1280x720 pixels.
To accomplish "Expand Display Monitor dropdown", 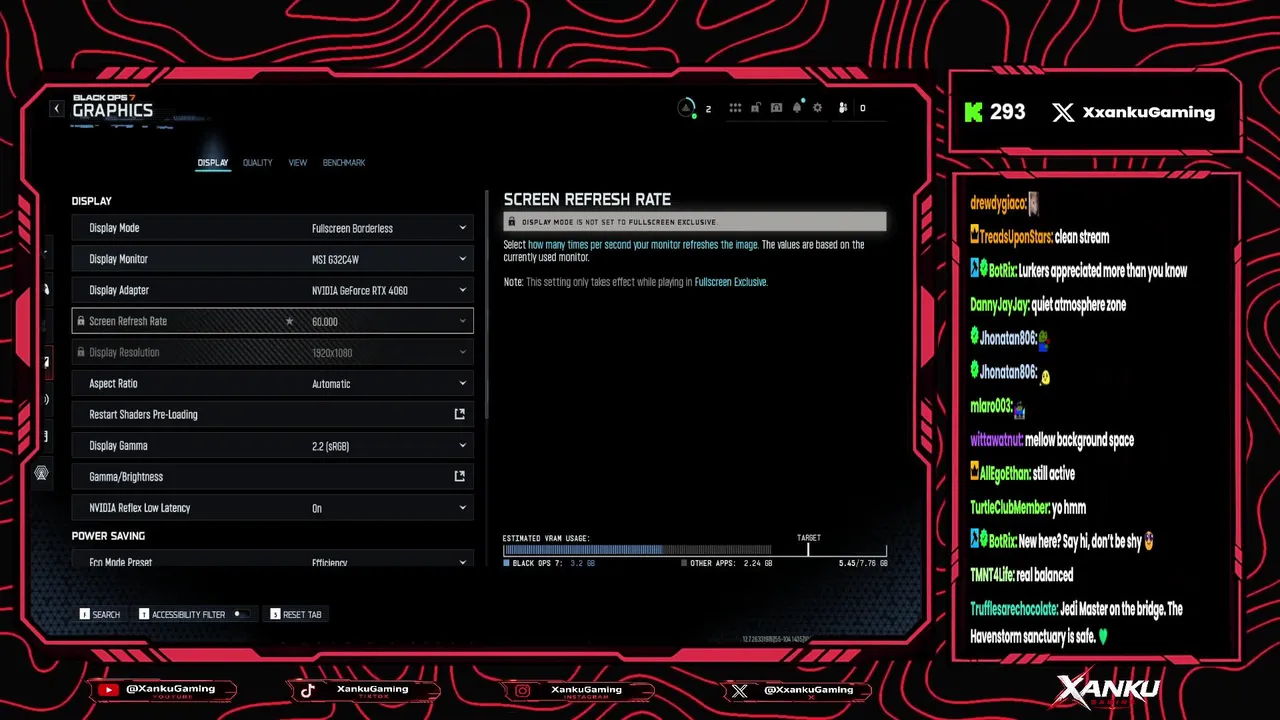I will click(x=462, y=259).
